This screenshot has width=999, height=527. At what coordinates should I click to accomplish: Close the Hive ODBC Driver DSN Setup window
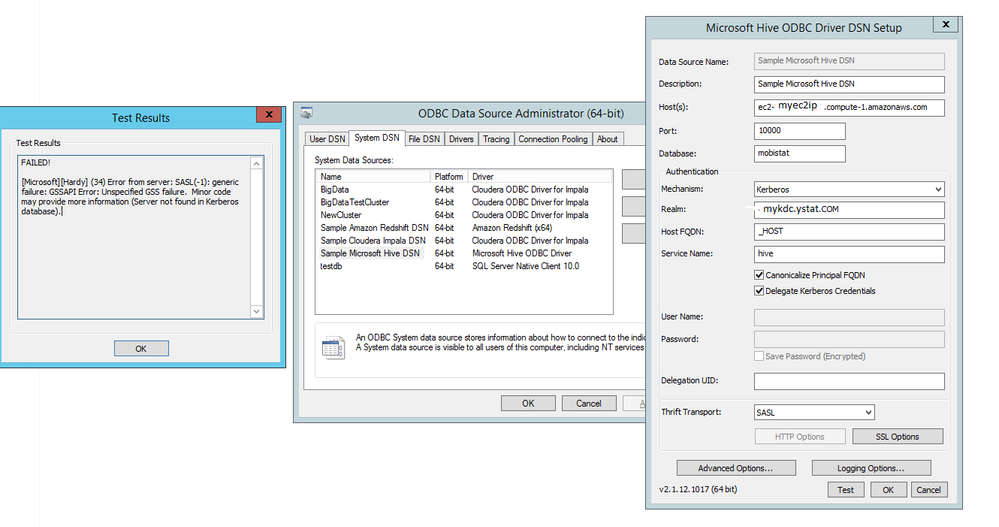tap(945, 24)
